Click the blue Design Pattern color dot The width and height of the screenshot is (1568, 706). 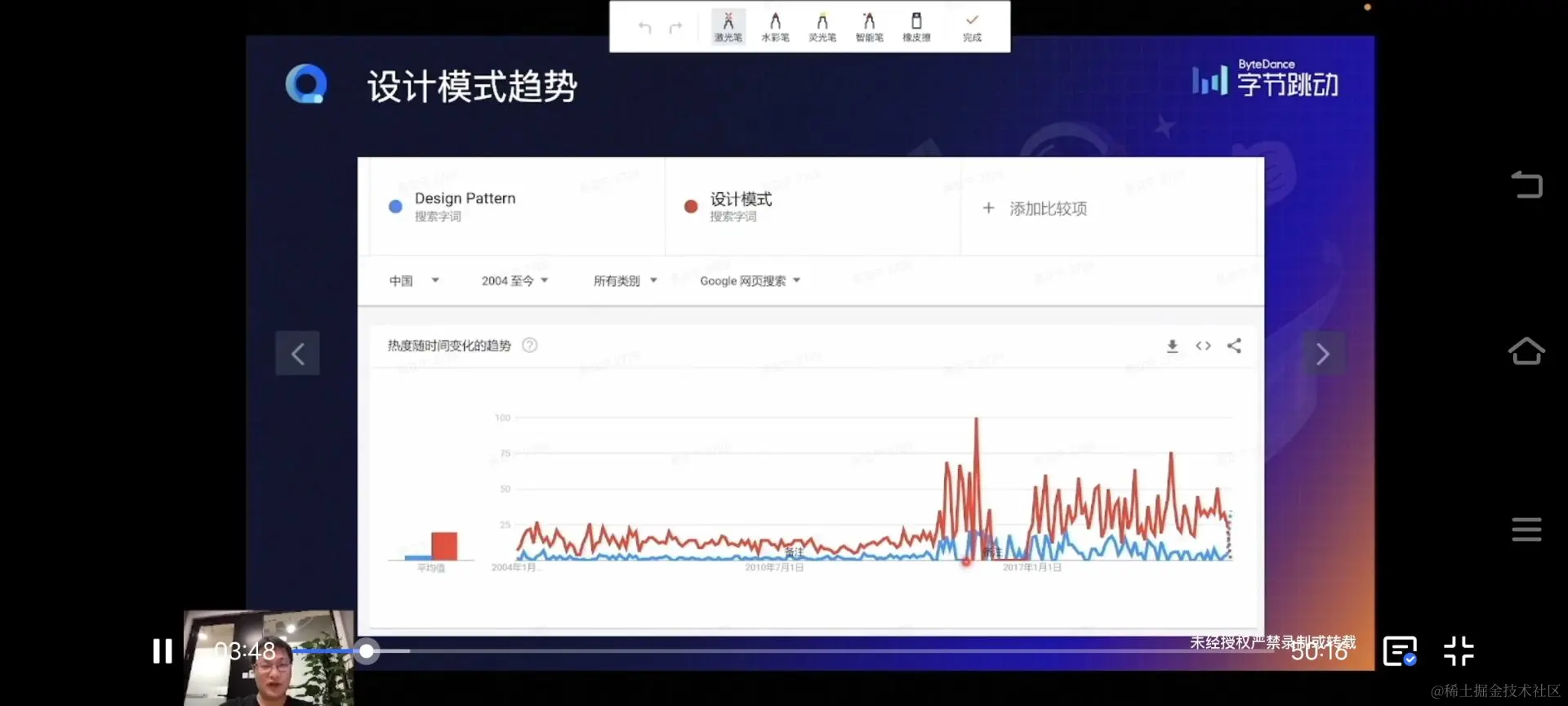pos(395,207)
